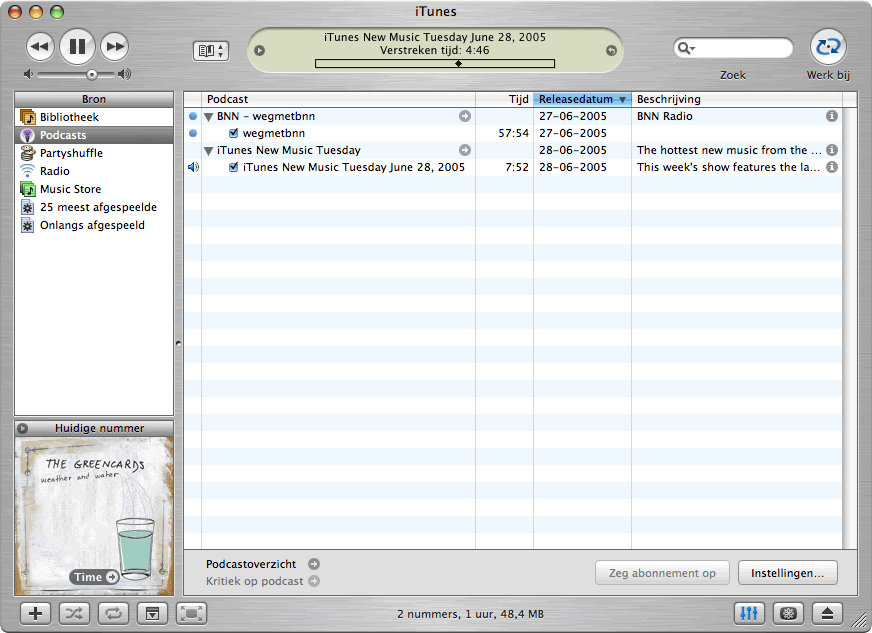Sort by the Tijd column header

coord(504,99)
